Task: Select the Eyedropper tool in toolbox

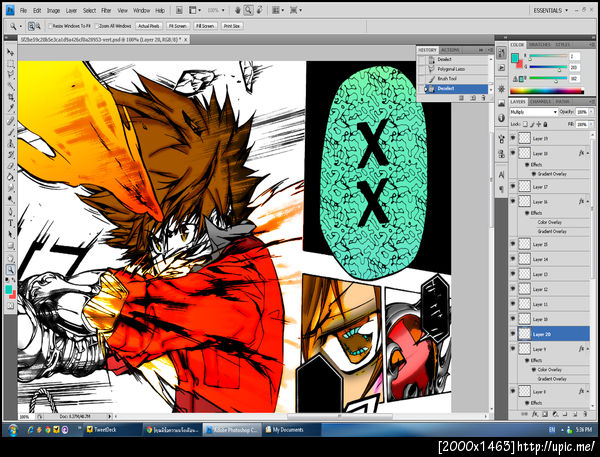Action: (10, 109)
